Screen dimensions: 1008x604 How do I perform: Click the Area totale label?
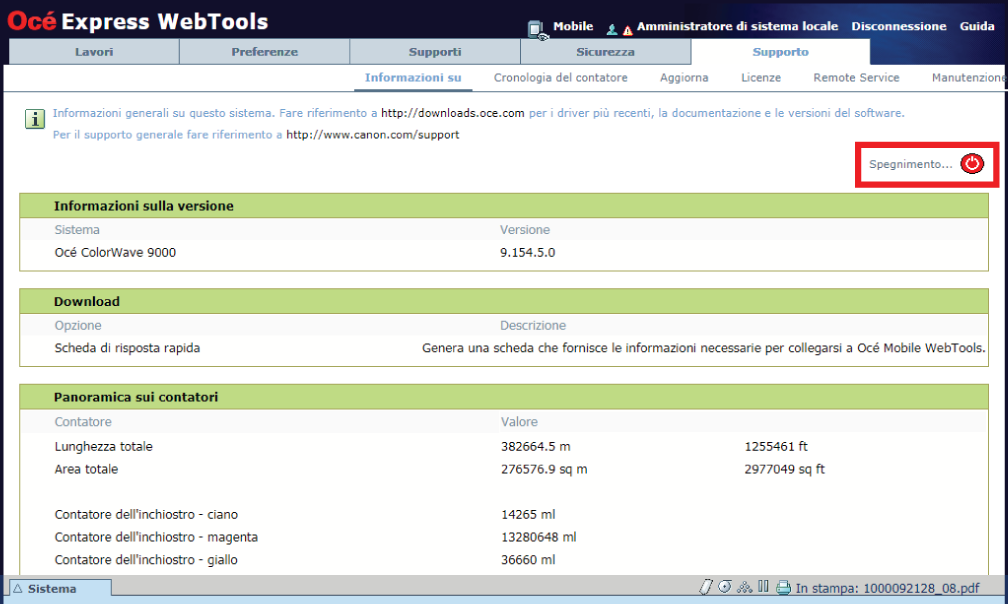coord(86,469)
